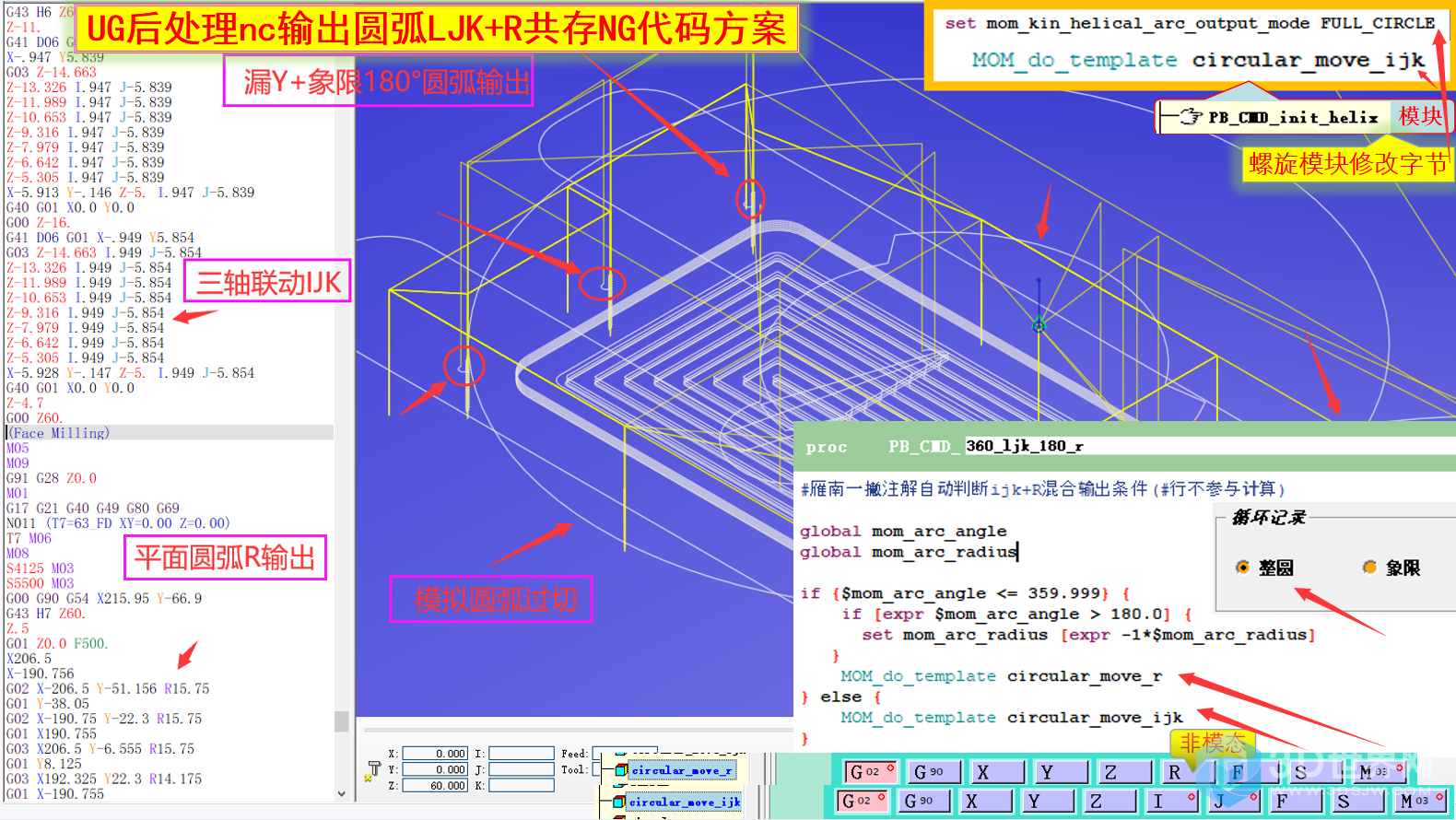Click set mom_kin_helical_arc_output_mode FULL_CIRCLE line

1190,23
